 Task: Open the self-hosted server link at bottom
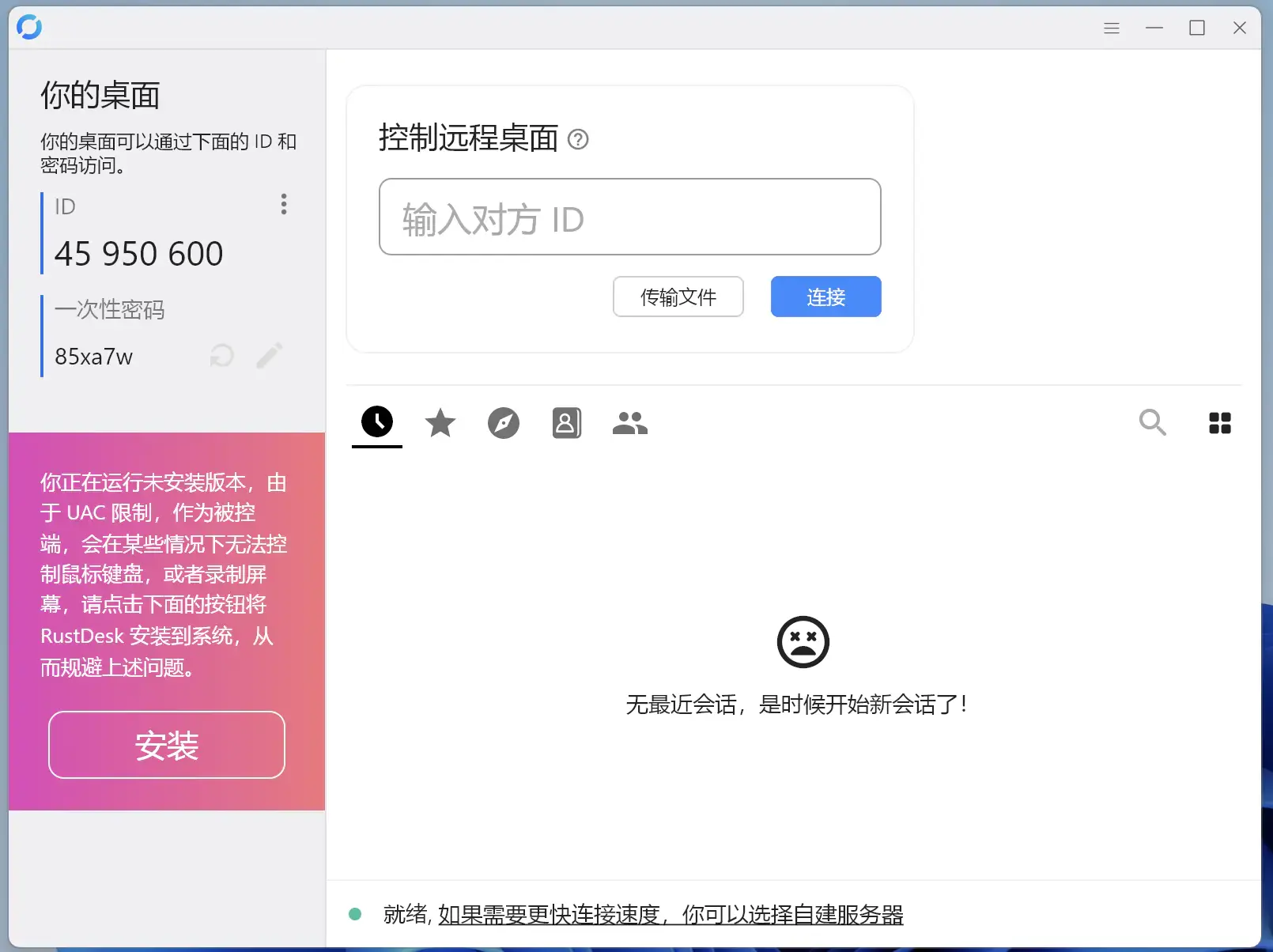pos(670,915)
